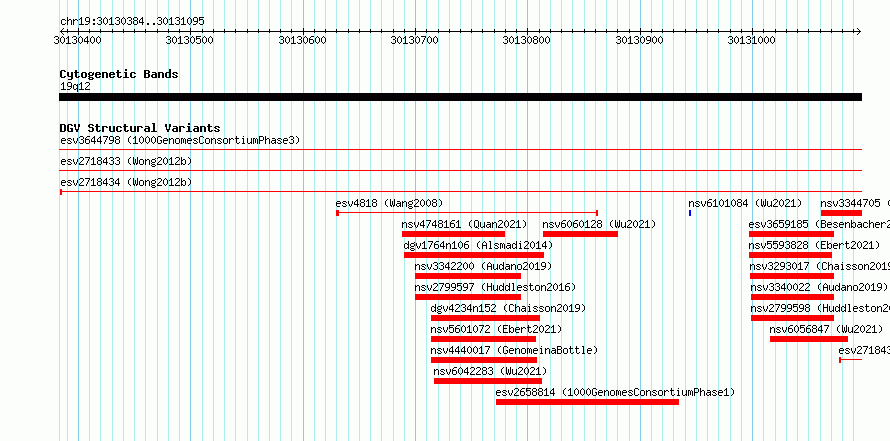This screenshot has width=890, height=441.
Task: Select ruler position 30130600
Action: (x=303, y=40)
